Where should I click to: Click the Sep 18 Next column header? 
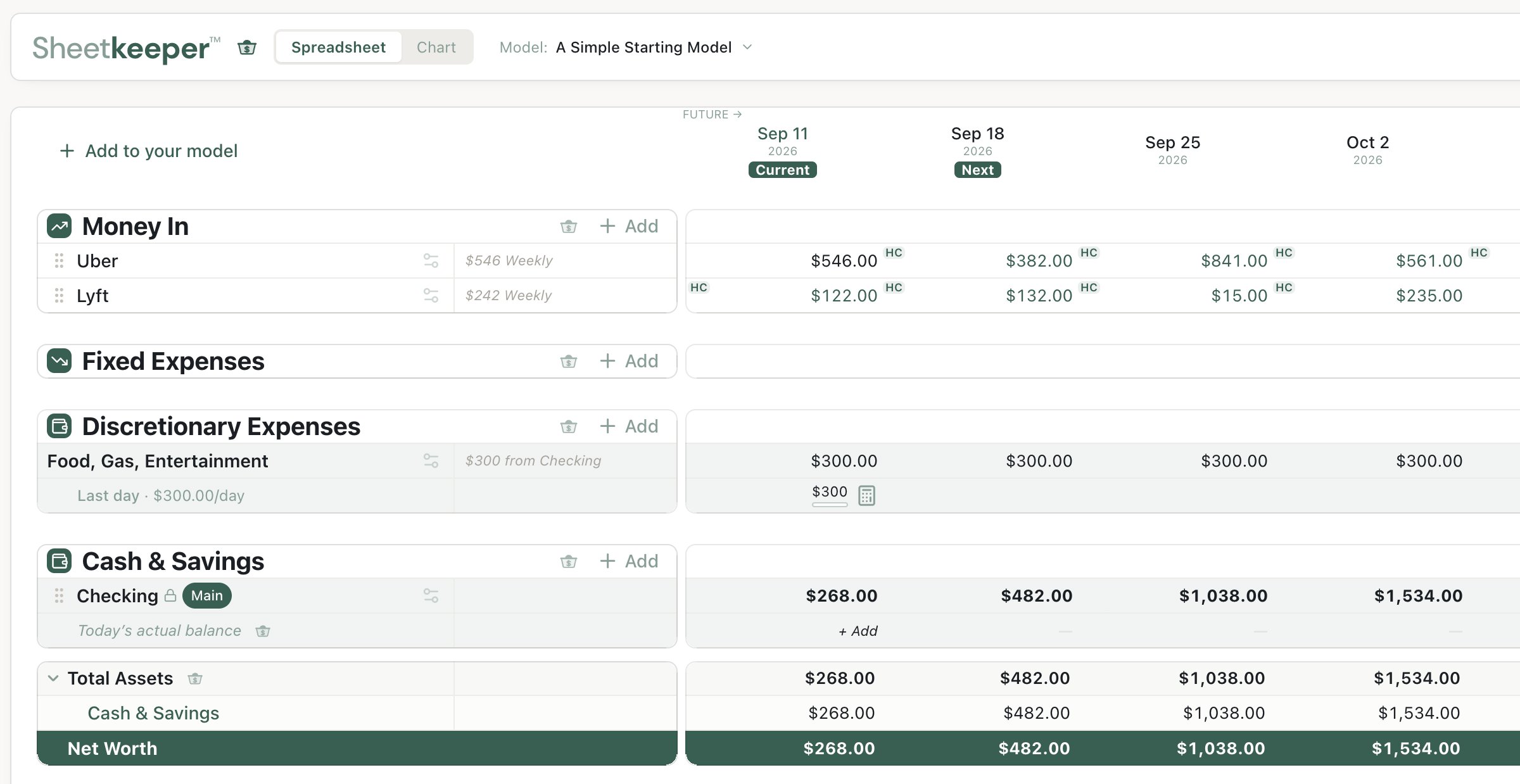978,151
